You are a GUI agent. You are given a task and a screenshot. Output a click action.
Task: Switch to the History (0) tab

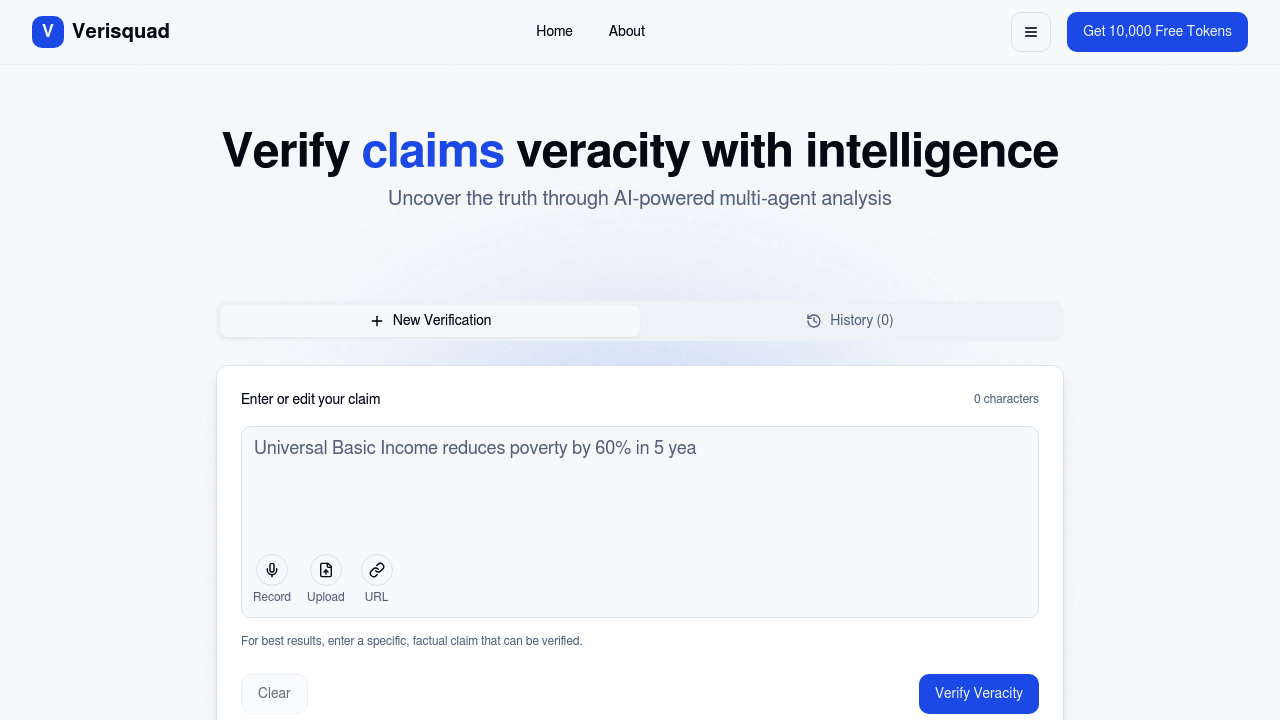pos(851,320)
